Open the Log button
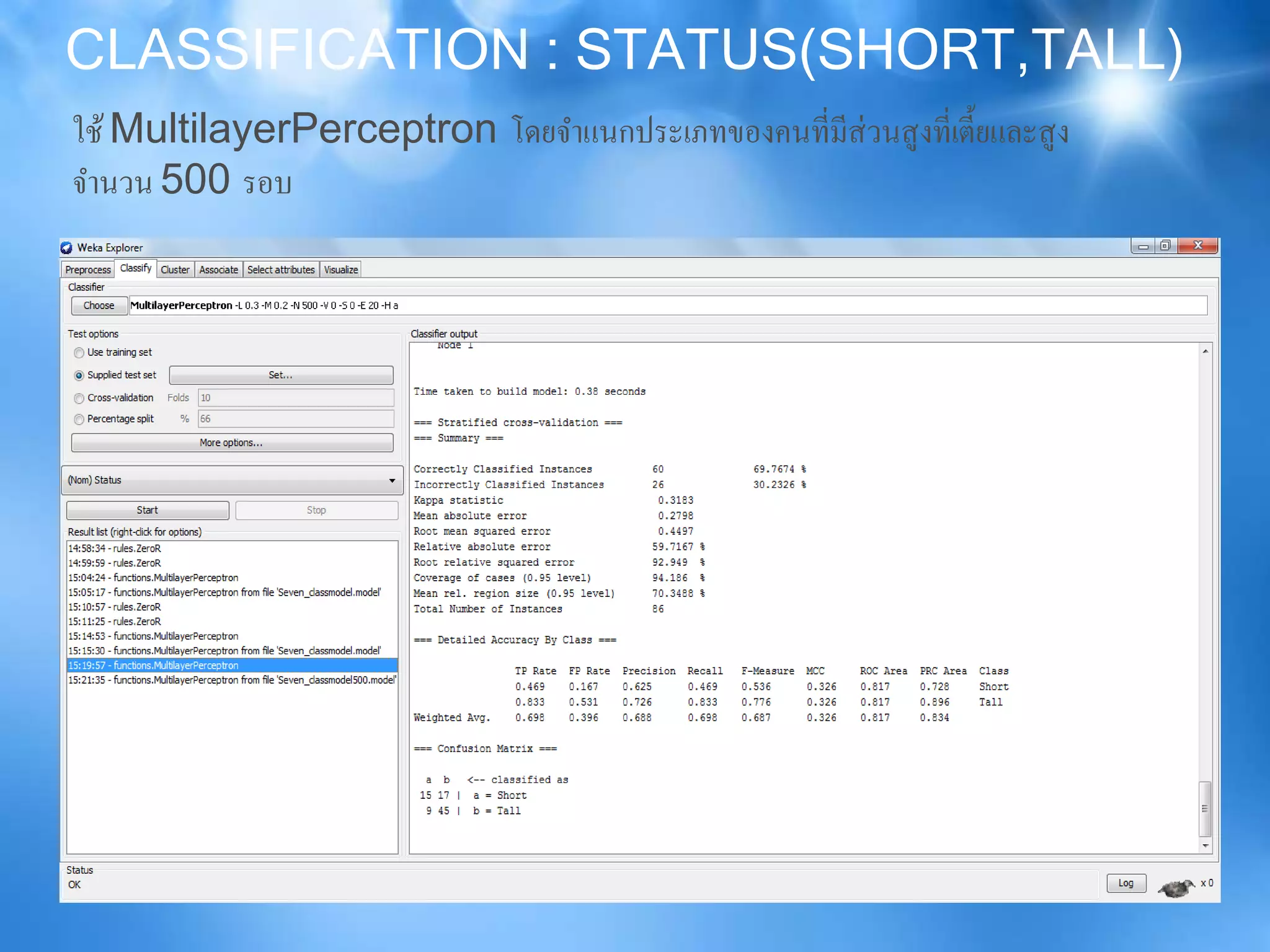 1126,883
